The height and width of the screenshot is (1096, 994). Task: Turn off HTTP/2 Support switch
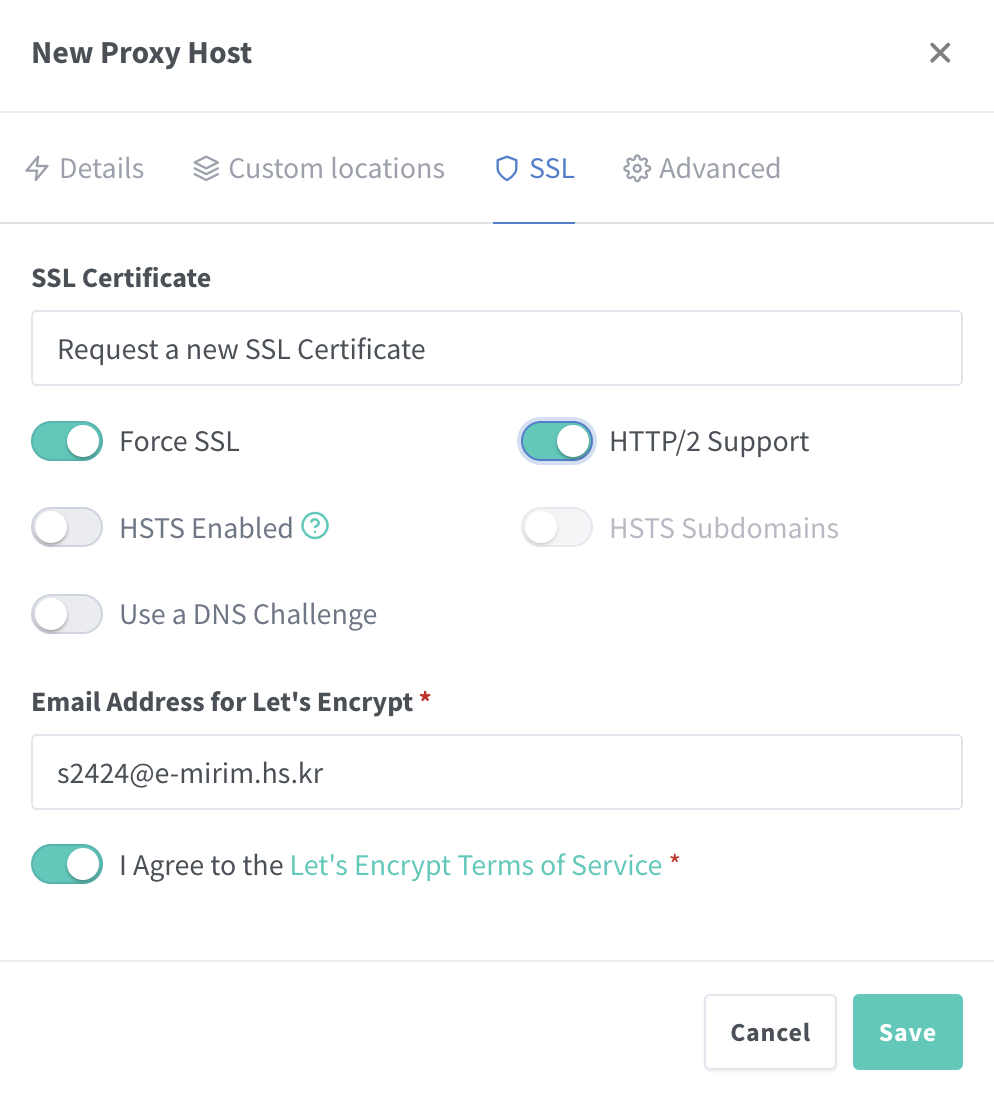(x=557, y=441)
